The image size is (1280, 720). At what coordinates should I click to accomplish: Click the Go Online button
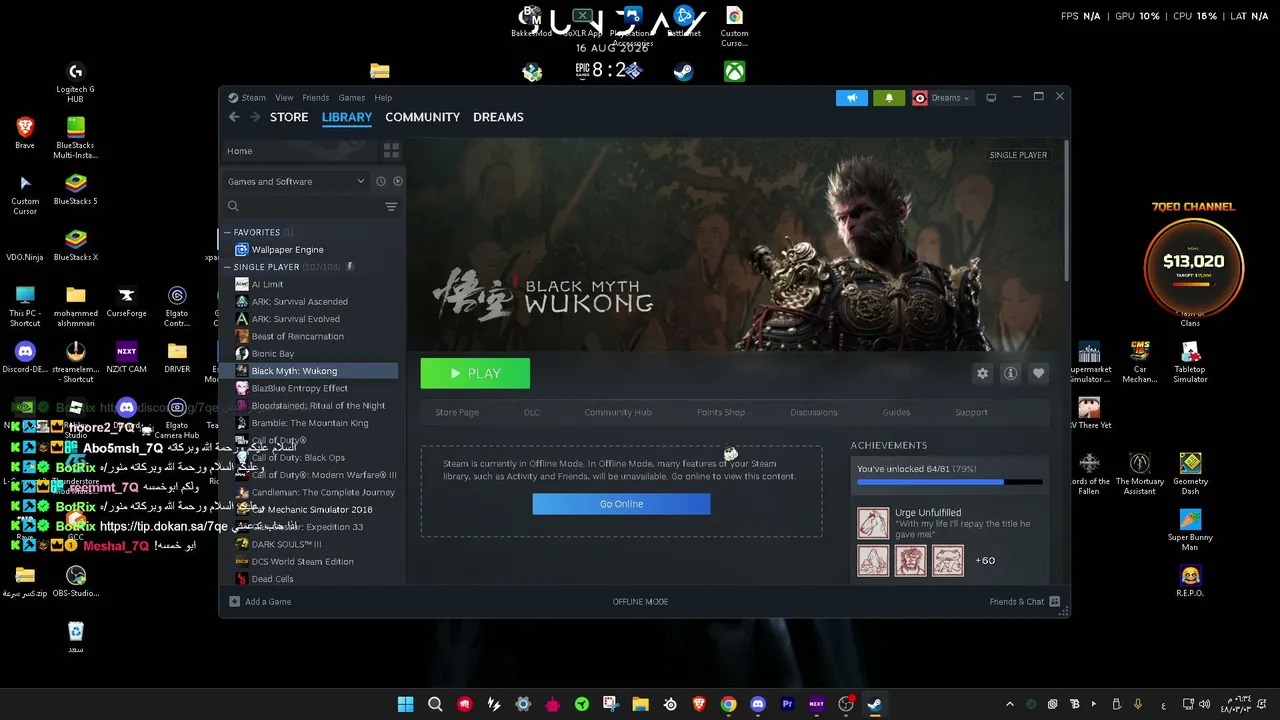click(x=621, y=504)
